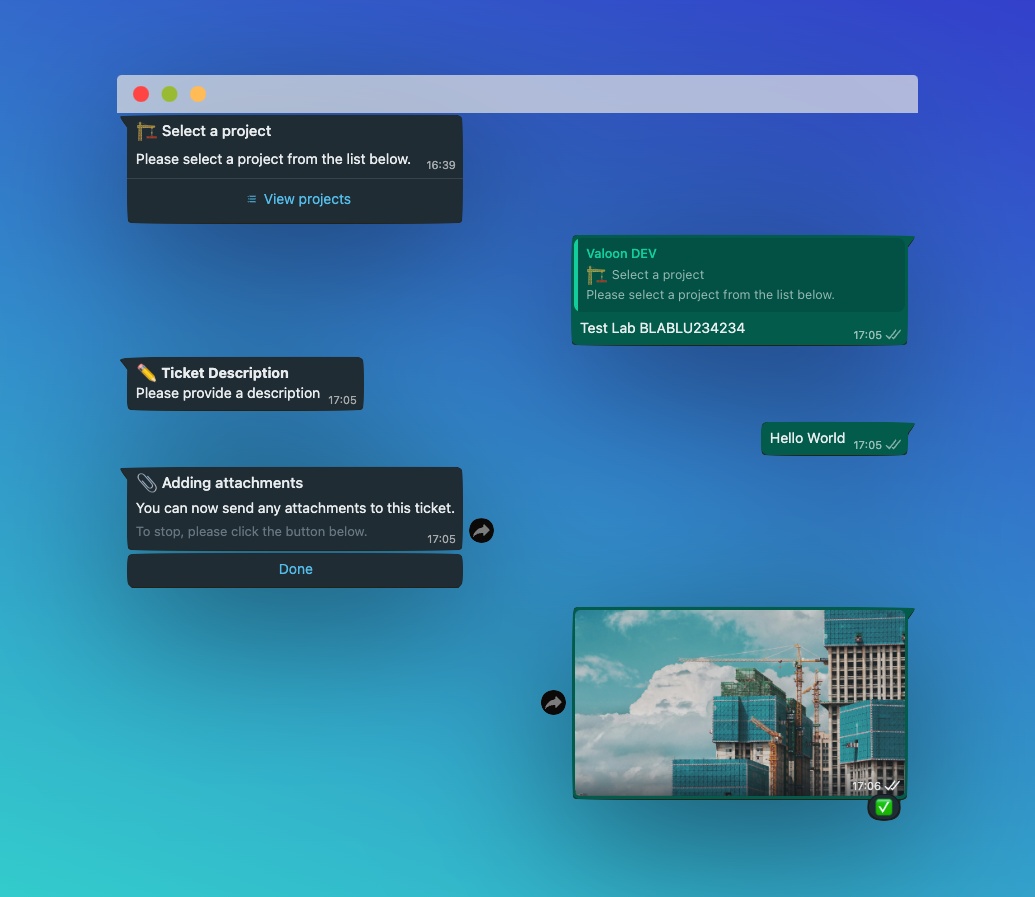Click the Valoon DEV sender name
Screen dimensions: 1035x897
[x=621, y=254]
